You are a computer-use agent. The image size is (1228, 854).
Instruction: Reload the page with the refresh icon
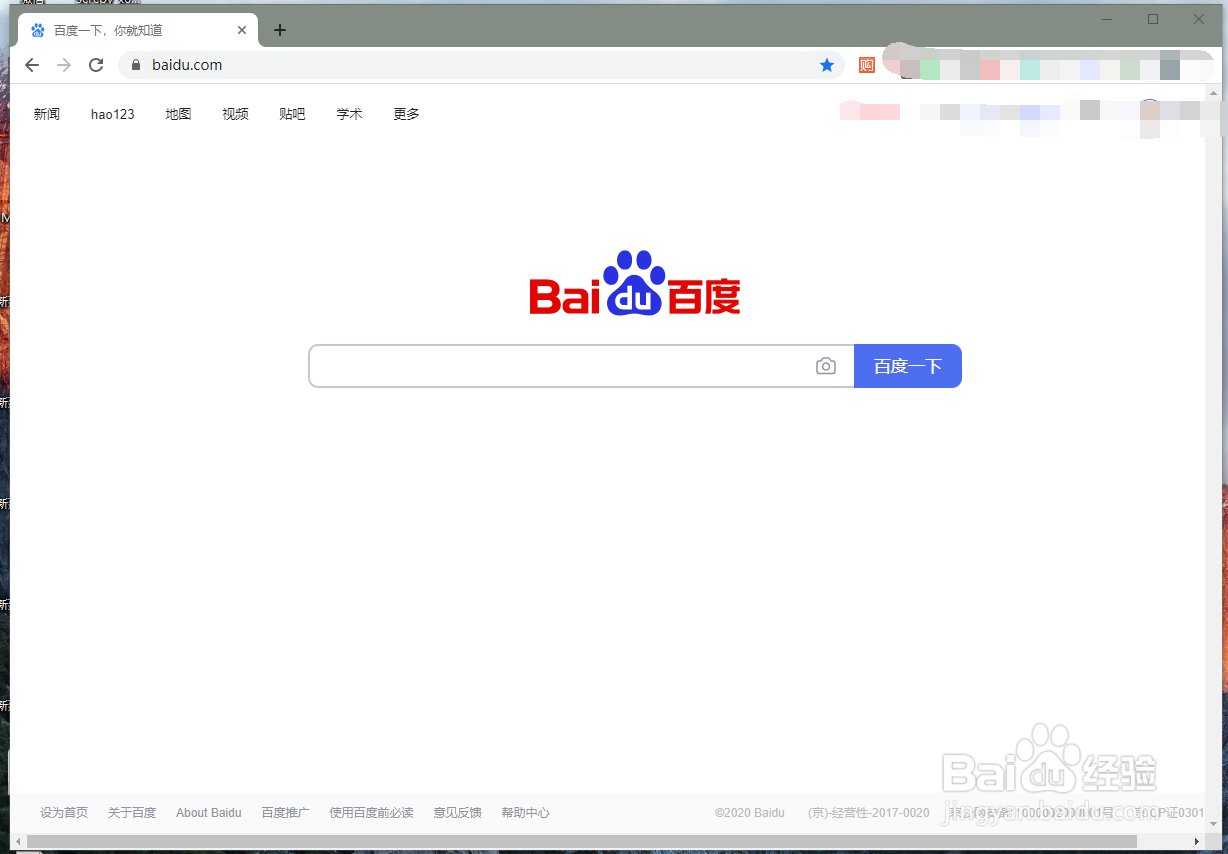96,65
